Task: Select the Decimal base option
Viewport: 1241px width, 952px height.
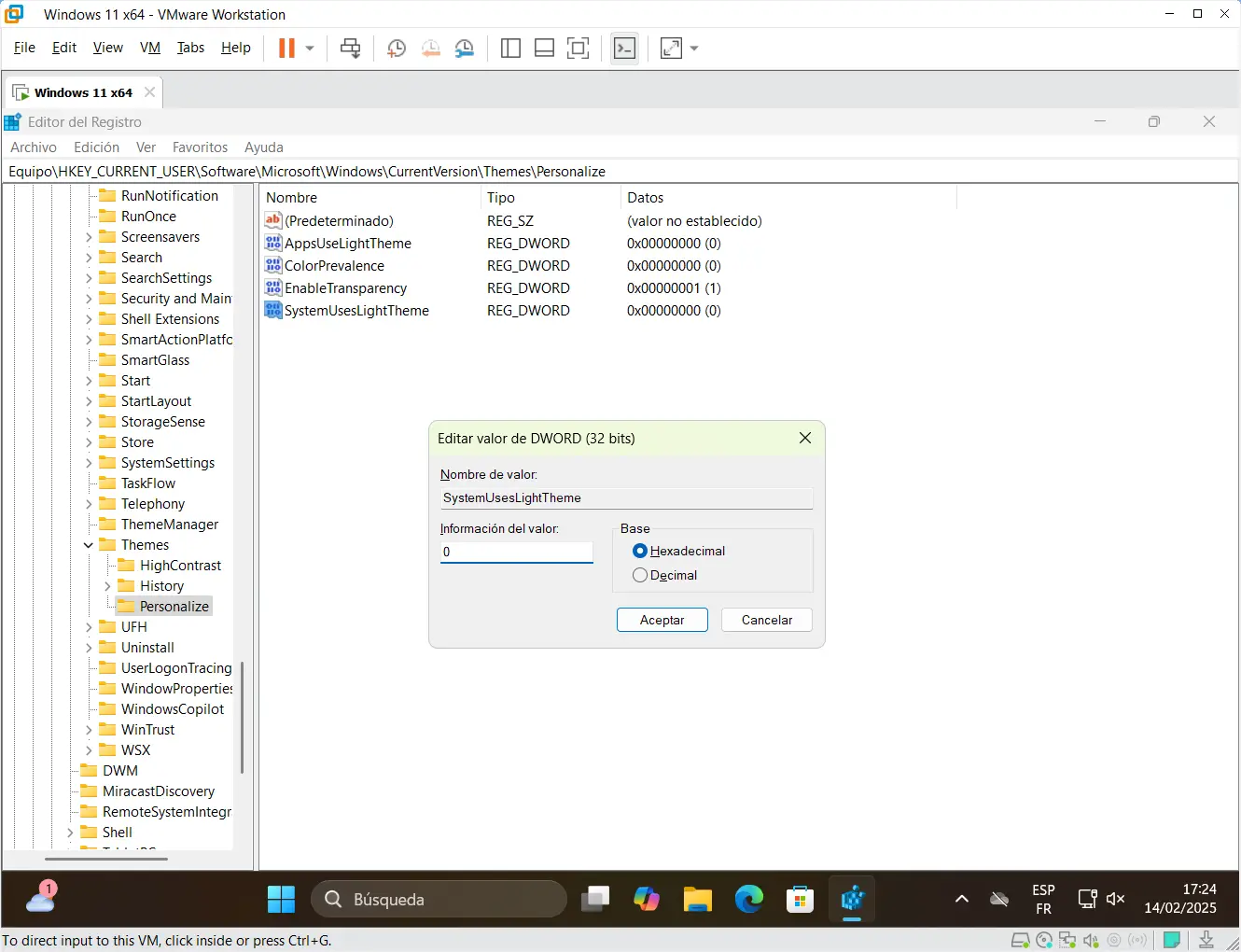Action: (664, 575)
